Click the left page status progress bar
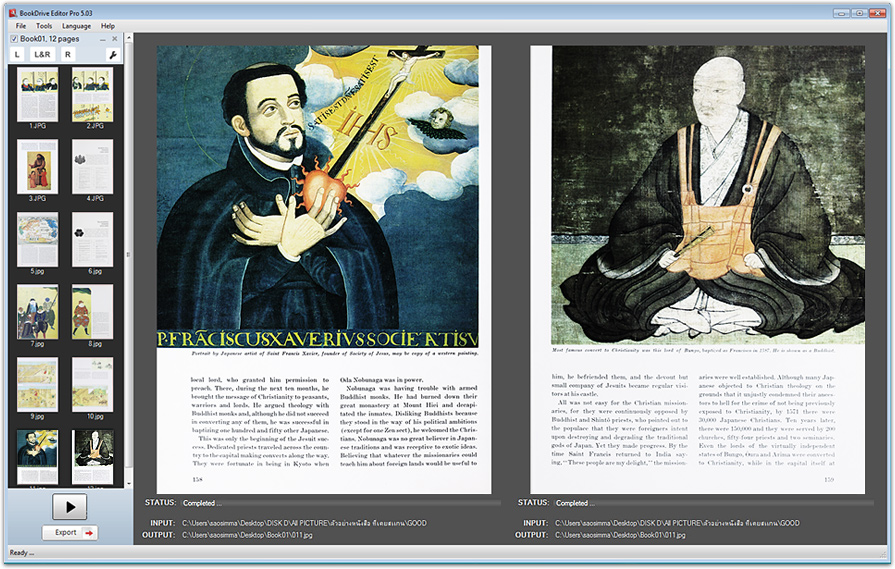 click(341, 503)
